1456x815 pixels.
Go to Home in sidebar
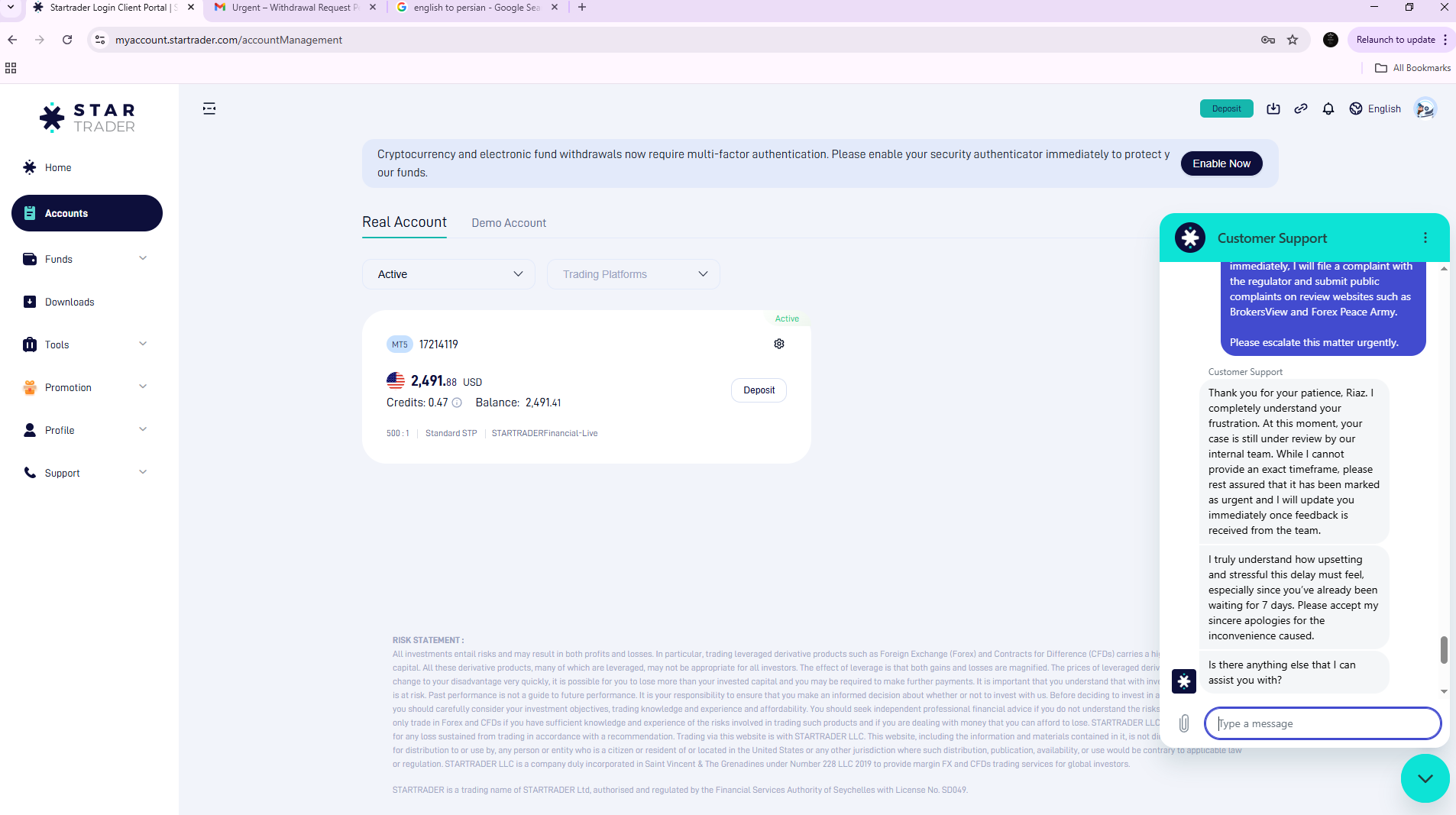pos(87,167)
